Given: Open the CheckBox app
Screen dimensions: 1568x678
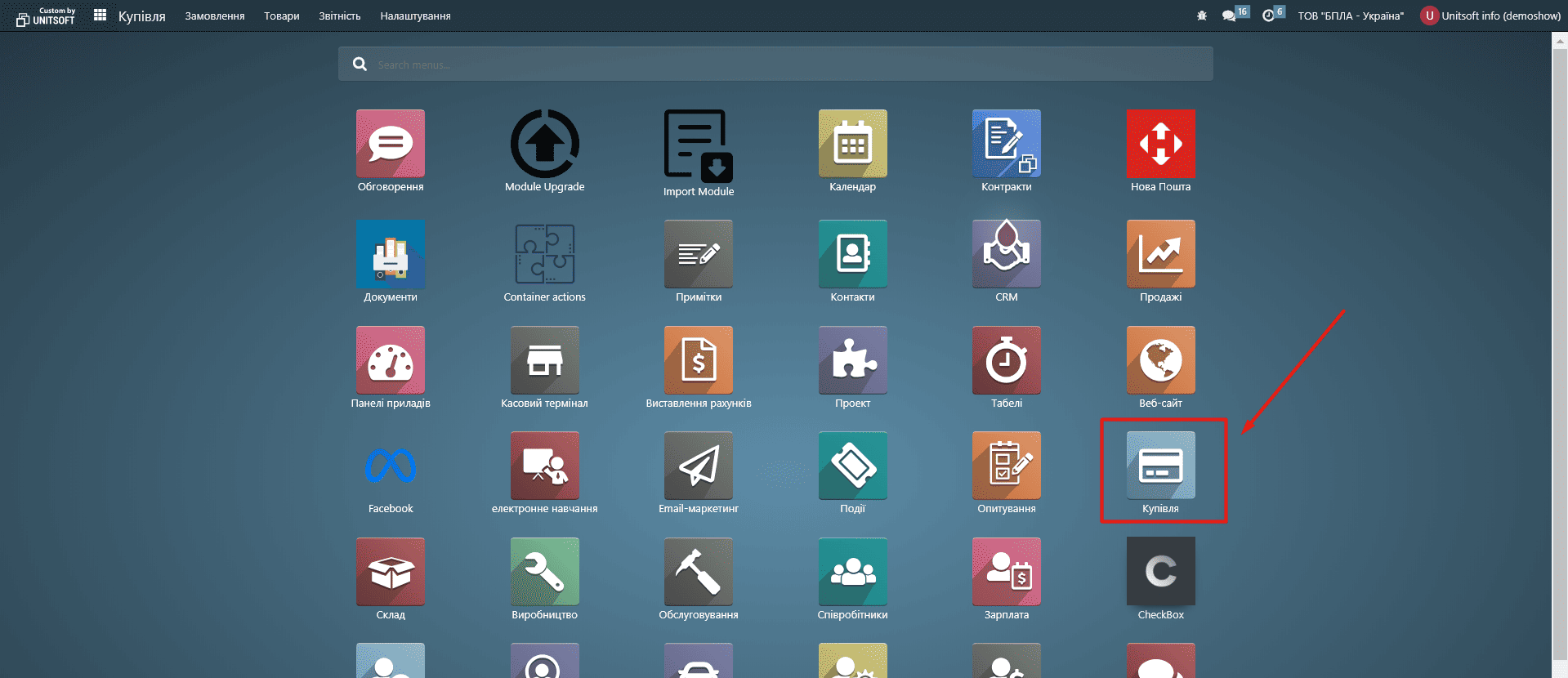Looking at the screenshot, I should pos(1160,572).
